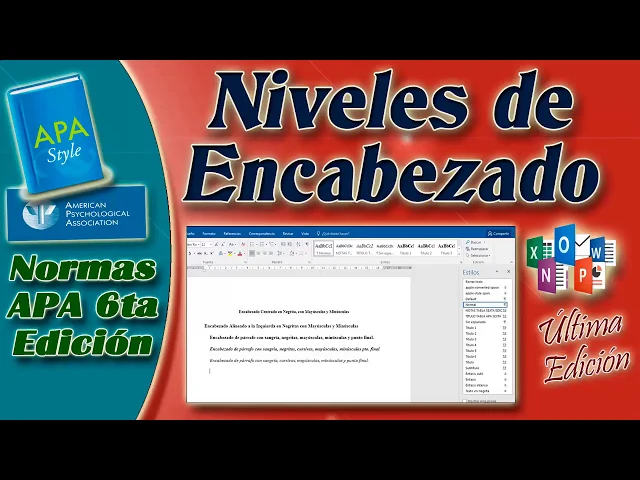Click the change case Aa icon
640x480 pixels.
point(232,244)
